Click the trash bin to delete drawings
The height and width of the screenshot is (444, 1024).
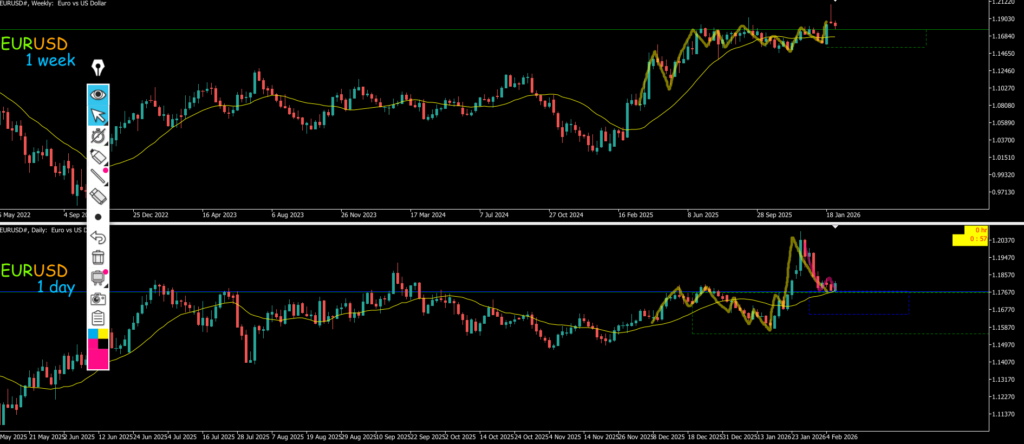(x=98, y=258)
